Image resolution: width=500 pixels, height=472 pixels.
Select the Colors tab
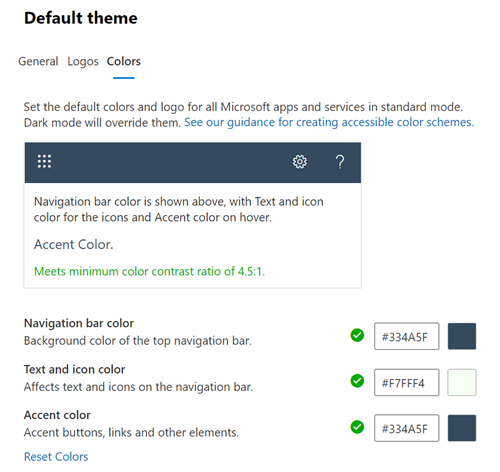pos(124,61)
